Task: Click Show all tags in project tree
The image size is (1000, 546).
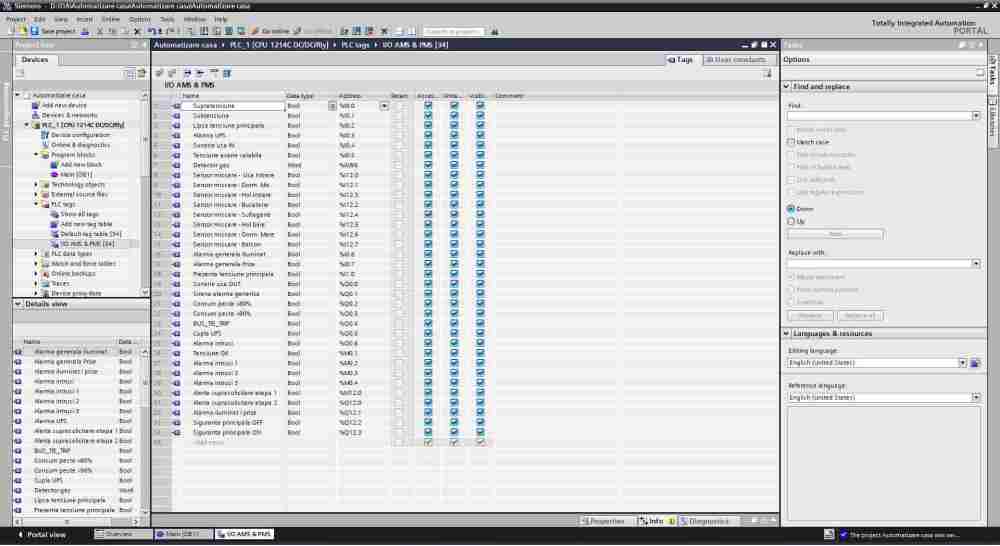Action: coord(79,214)
